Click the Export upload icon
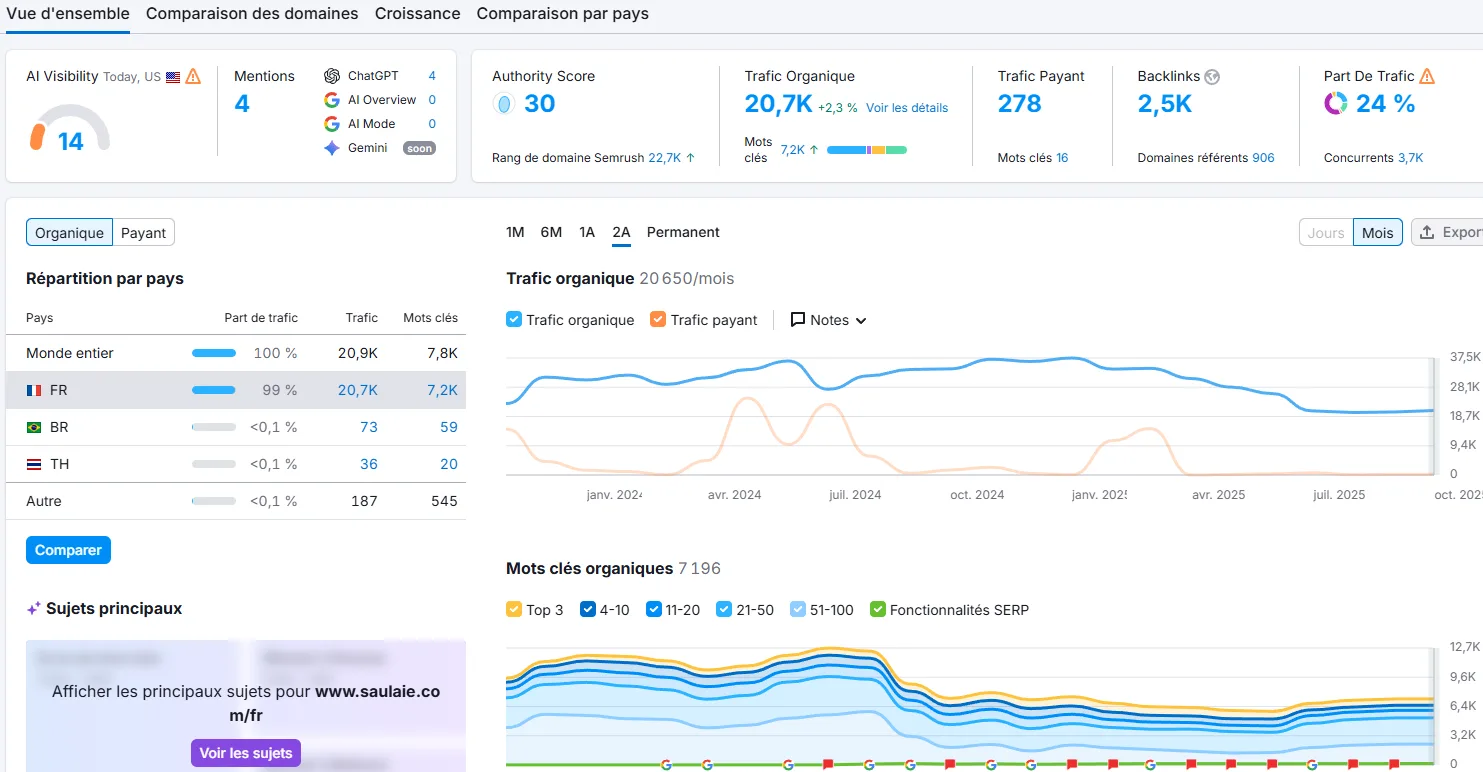This screenshot has width=1483, height=772. [x=1424, y=231]
